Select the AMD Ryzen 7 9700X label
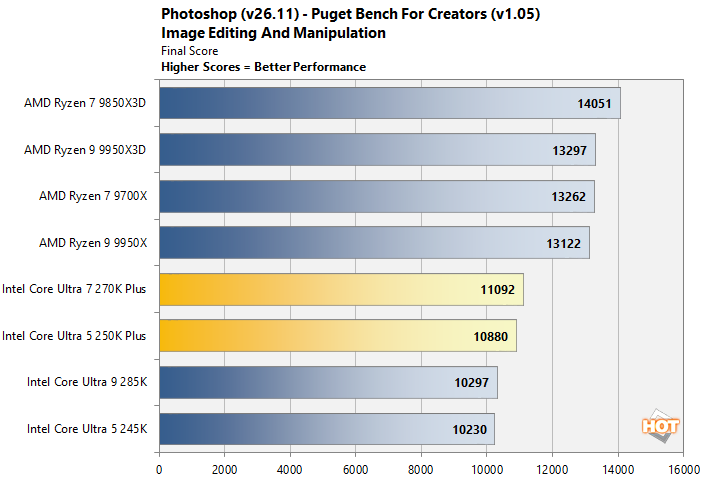The height and width of the screenshot is (480, 708). [x=93, y=196]
